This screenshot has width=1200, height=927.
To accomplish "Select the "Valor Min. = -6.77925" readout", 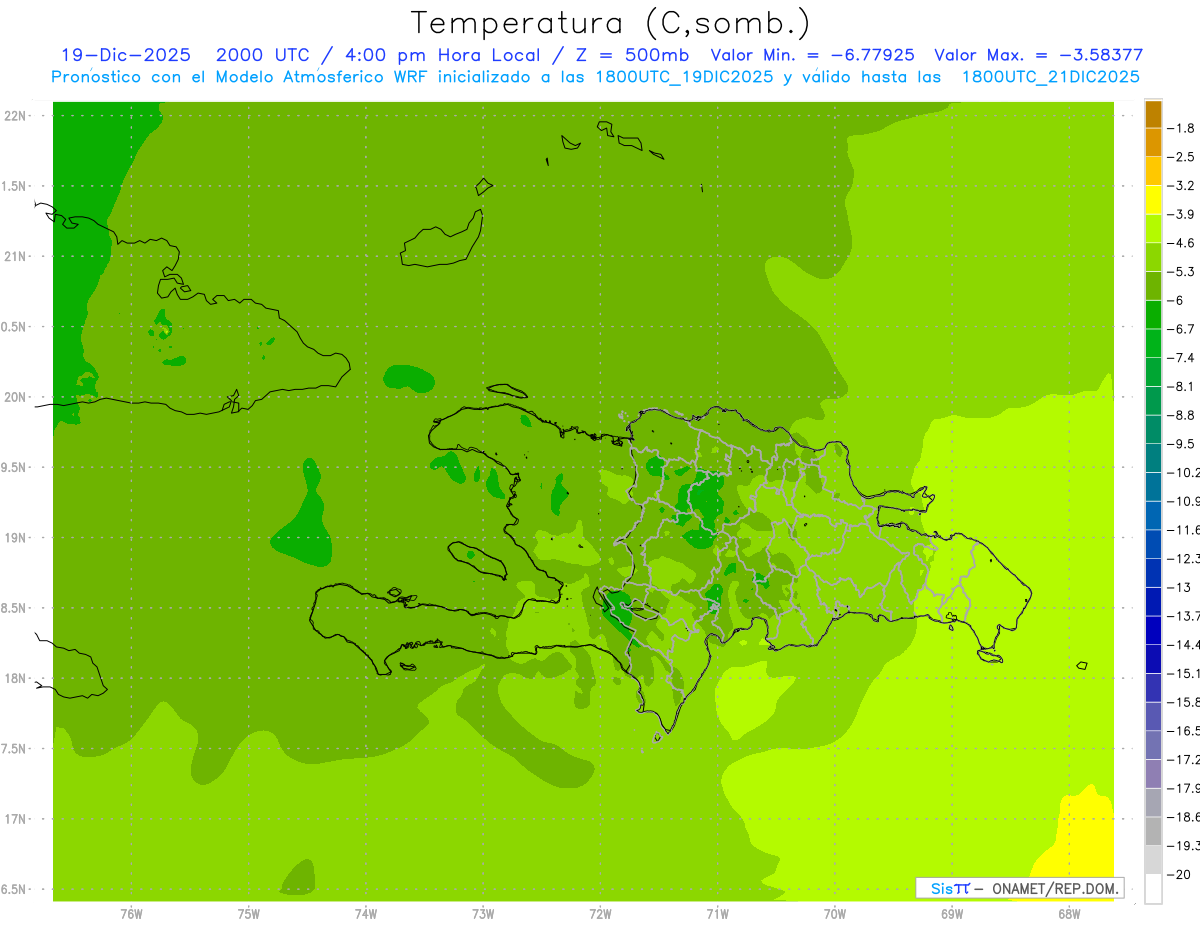I will point(812,56).
